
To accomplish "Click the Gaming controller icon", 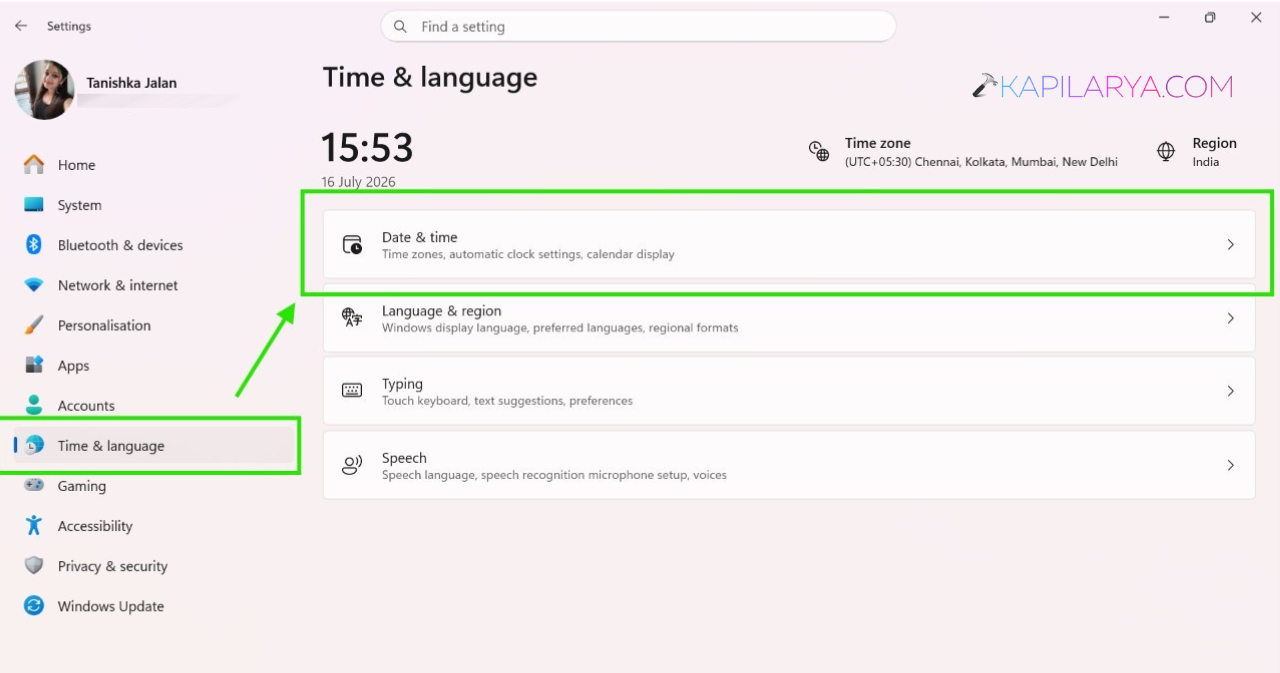I will click(x=34, y=485).
